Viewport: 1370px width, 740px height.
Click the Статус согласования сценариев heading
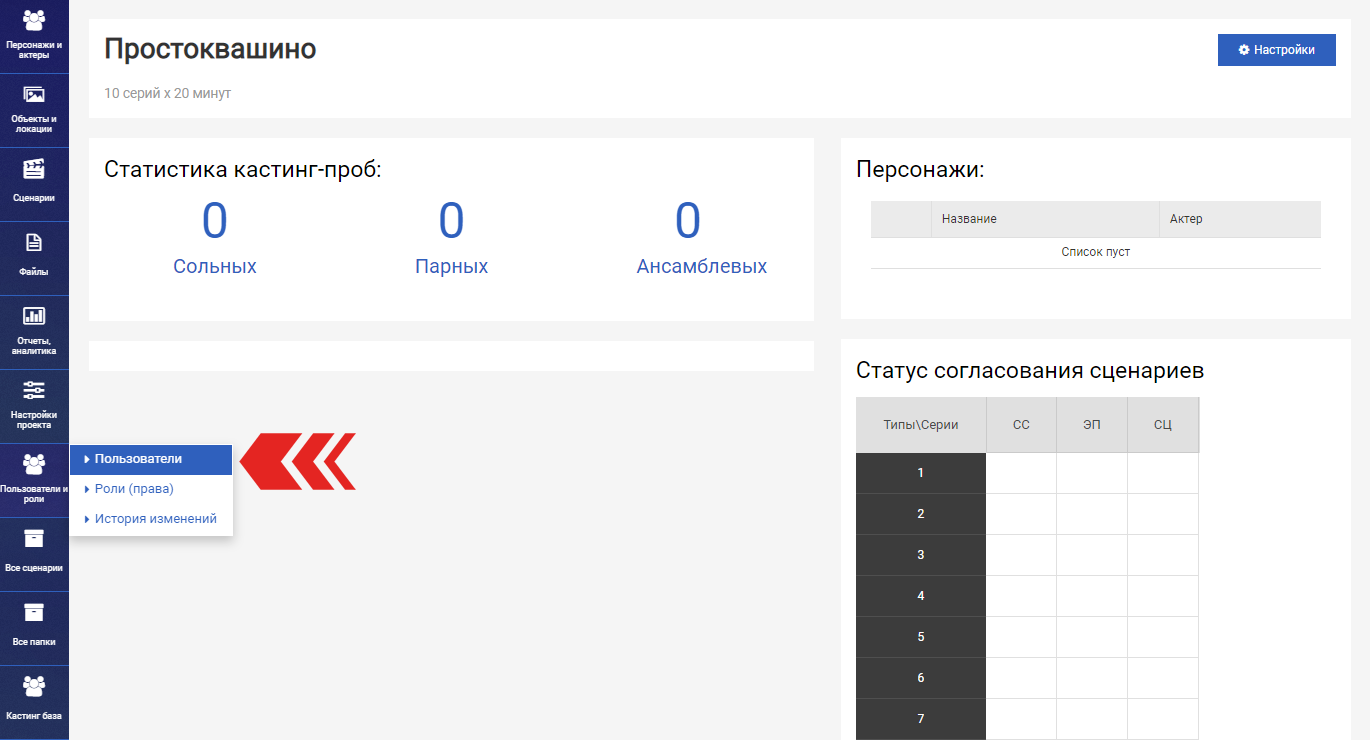click(x=1030, y=371)
